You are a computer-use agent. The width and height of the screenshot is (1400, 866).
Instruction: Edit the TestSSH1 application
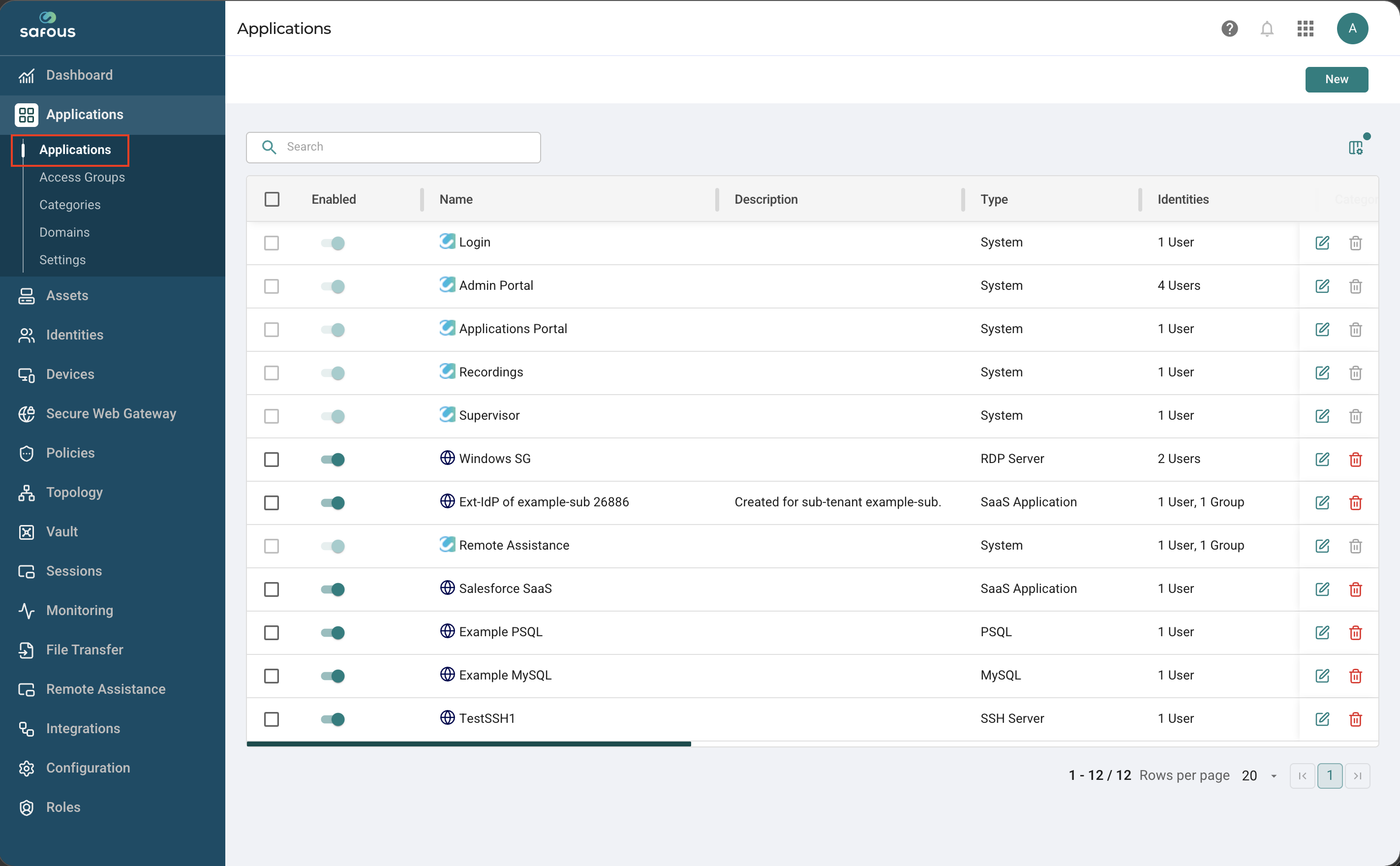point(1322,719)
